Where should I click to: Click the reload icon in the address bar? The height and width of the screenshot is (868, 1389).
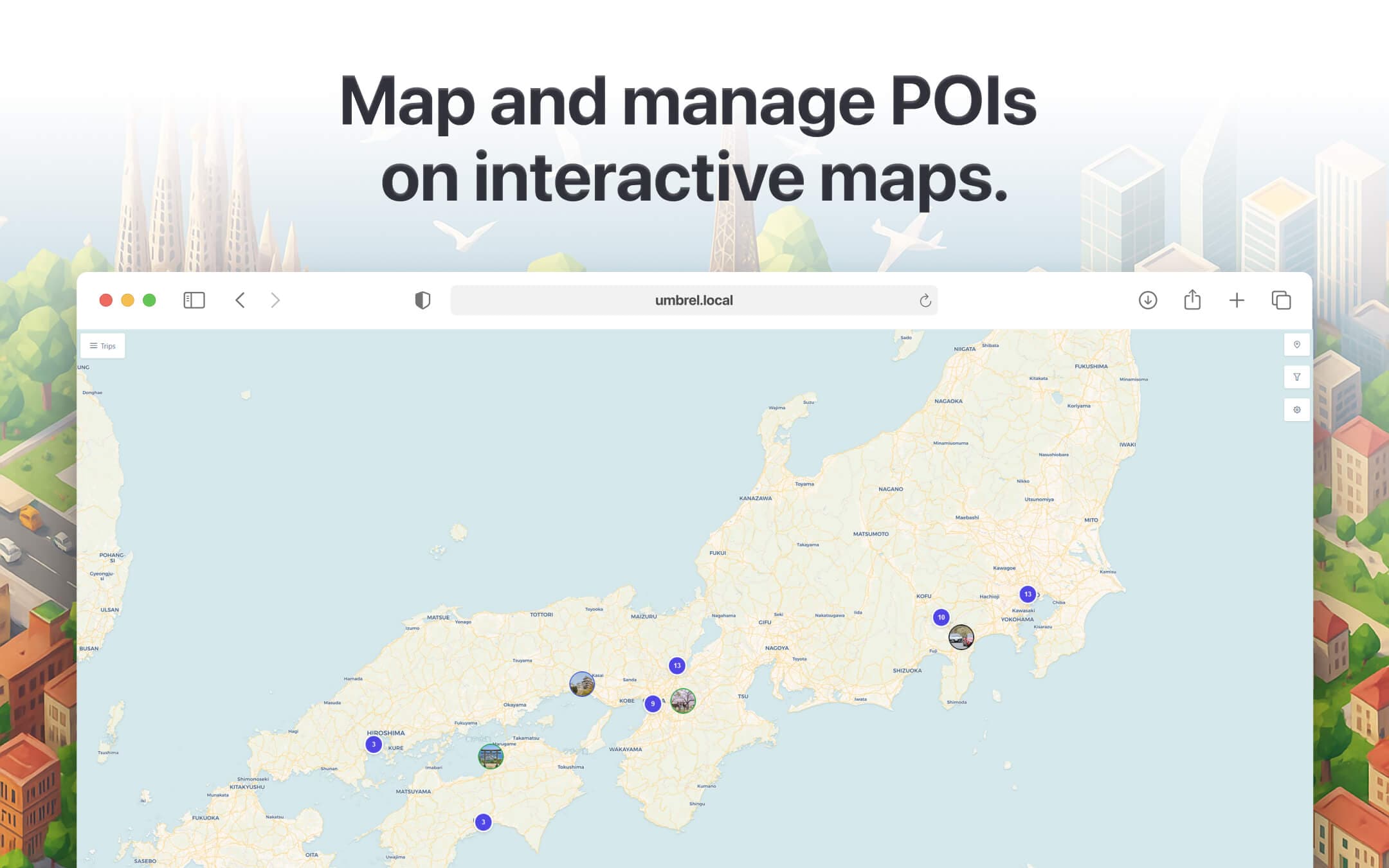[x=925, y=300]
